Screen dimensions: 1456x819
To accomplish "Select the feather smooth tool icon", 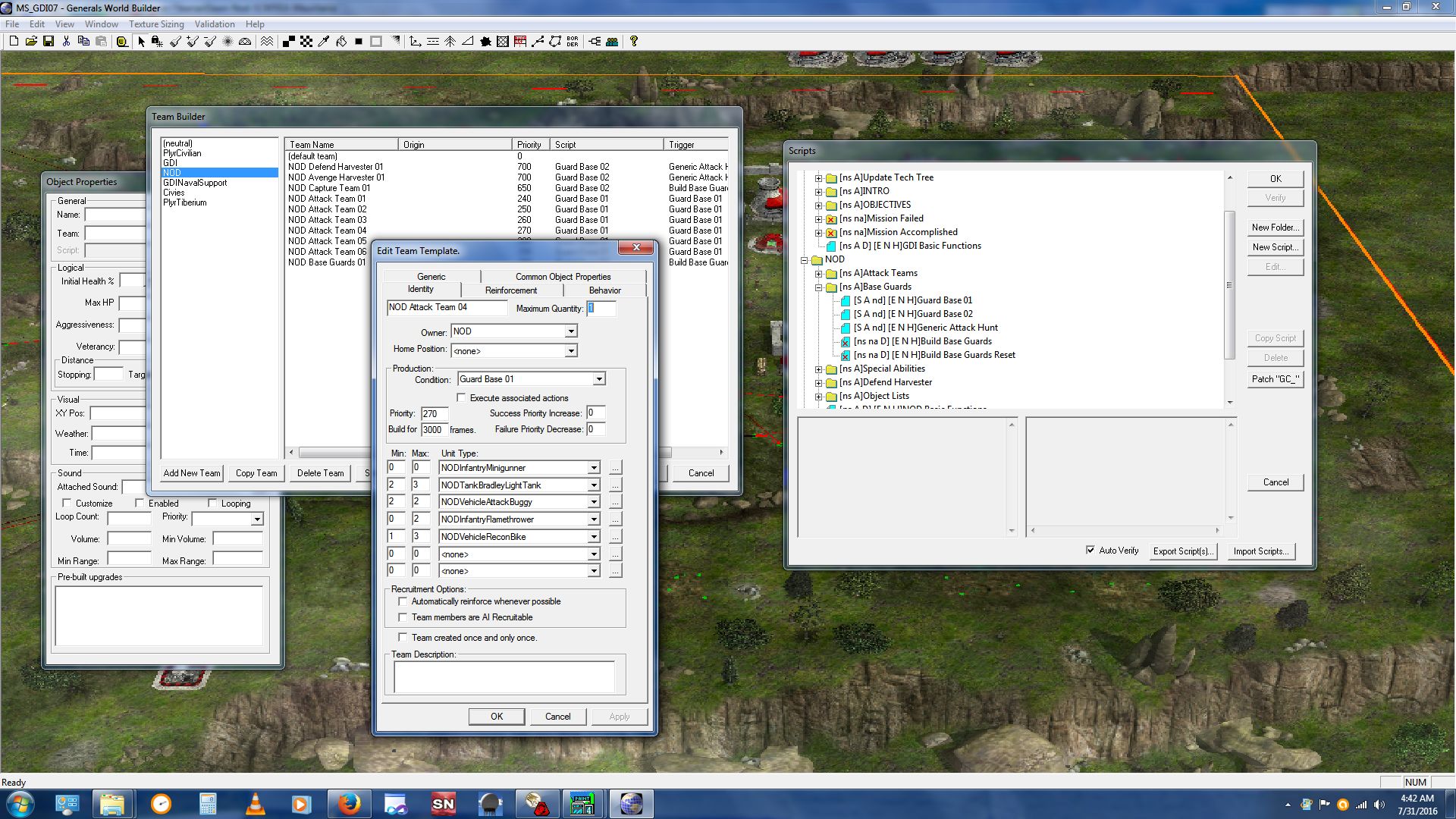I will tap(227, 41).
